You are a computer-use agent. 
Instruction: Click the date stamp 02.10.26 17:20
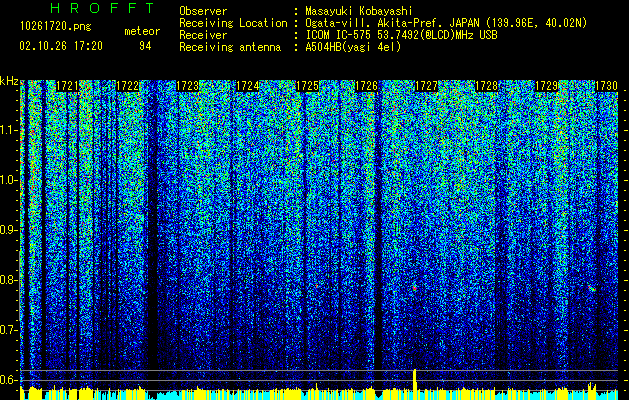tap(61, 46)
